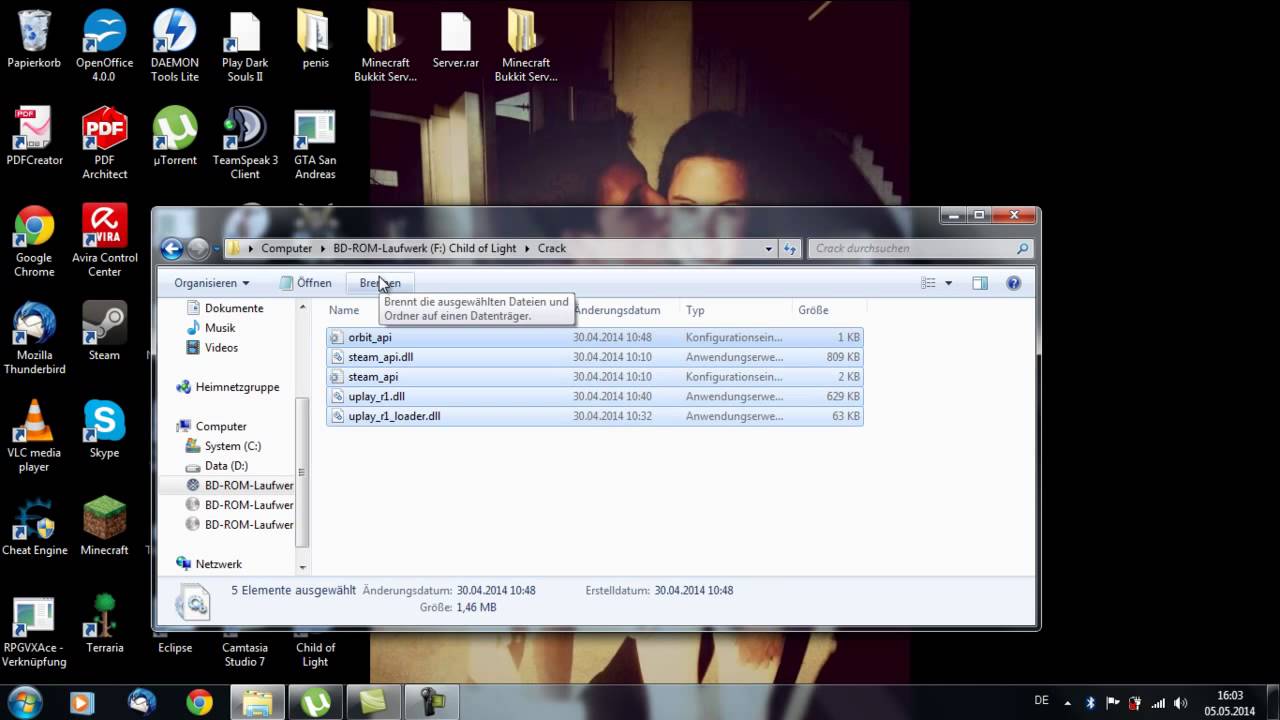This screenshot has width=1280, height=720.
Task: Open Papierkorb desktop icon
Action: pyautogui.click(x=34, y=40)
